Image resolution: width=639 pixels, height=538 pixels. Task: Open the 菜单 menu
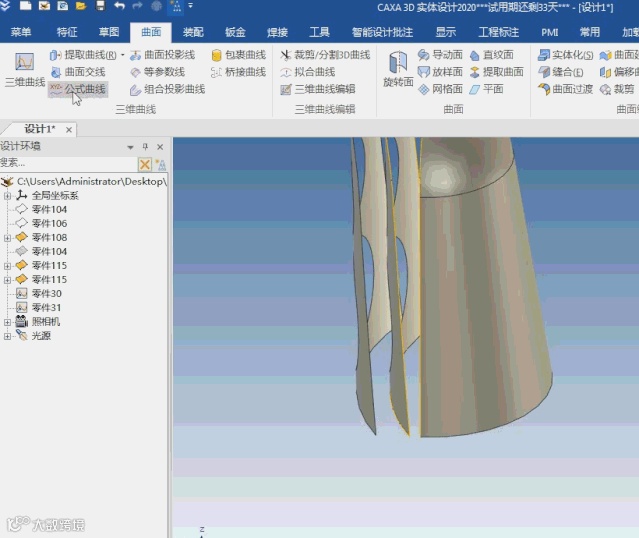tap(21, 32)
